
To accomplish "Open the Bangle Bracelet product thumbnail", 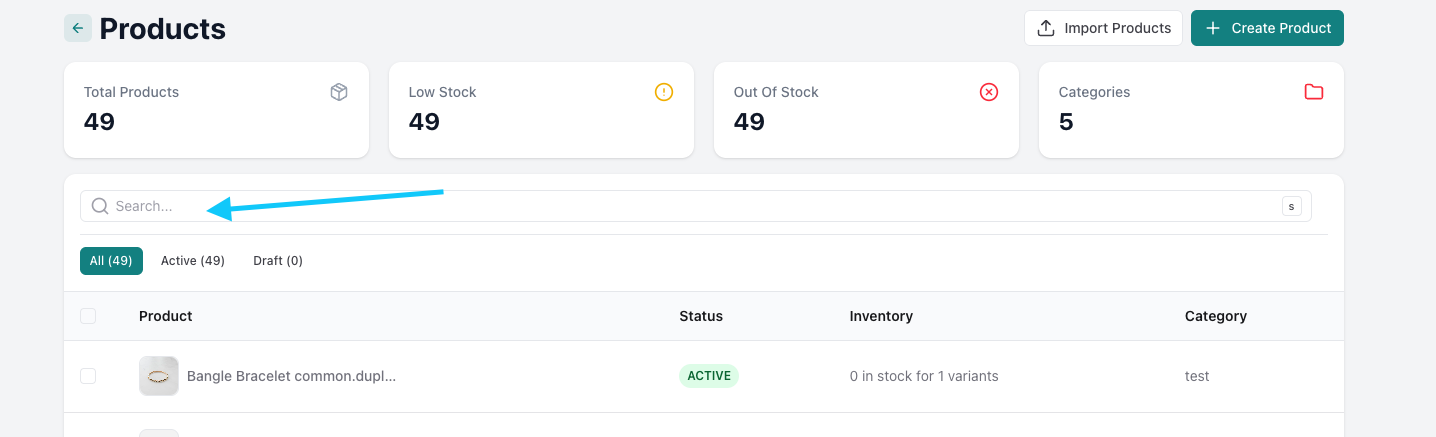I will pyautogui.click(x=159, y=376).
